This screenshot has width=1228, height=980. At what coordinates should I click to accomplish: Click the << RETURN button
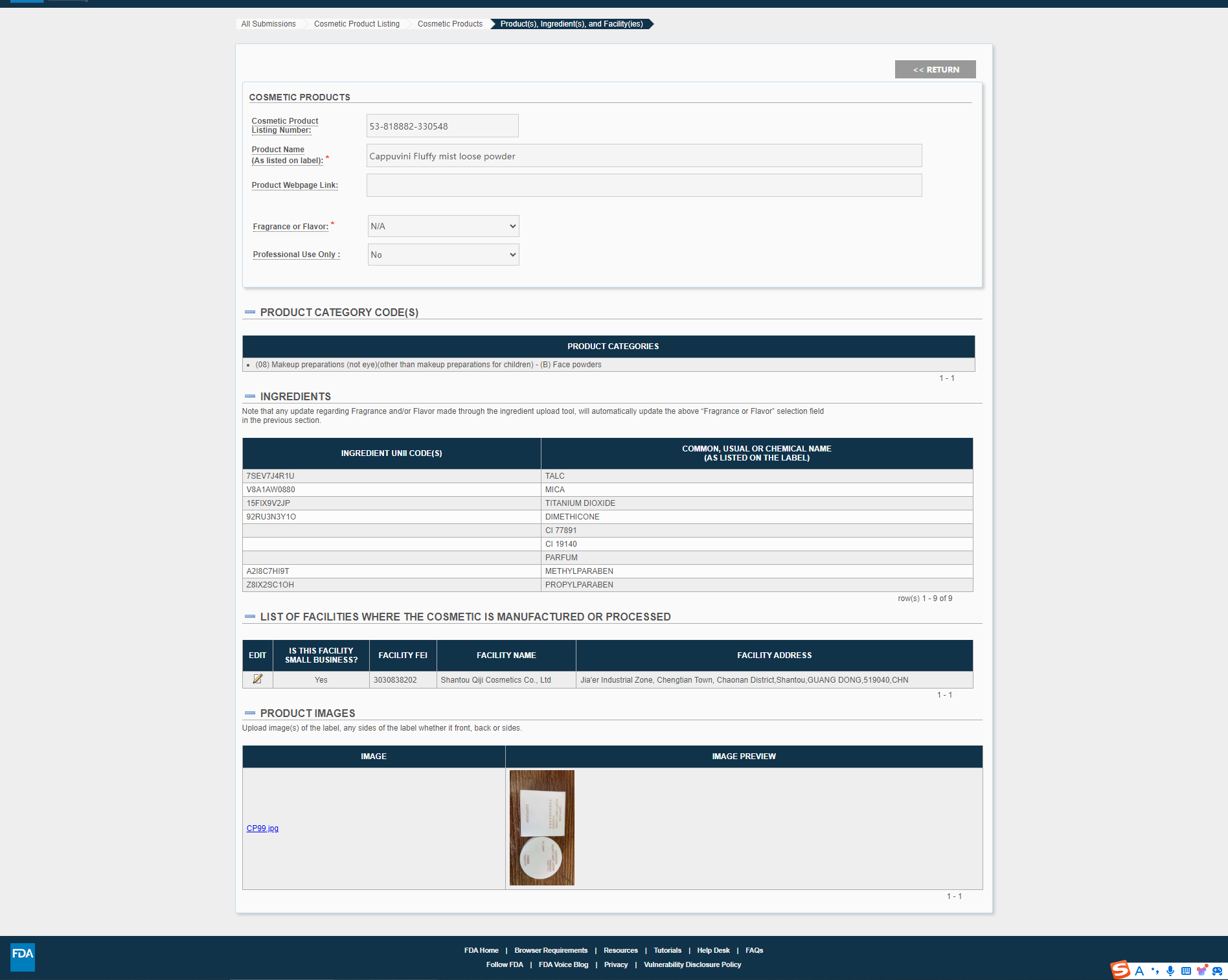(x=935, y=69)
